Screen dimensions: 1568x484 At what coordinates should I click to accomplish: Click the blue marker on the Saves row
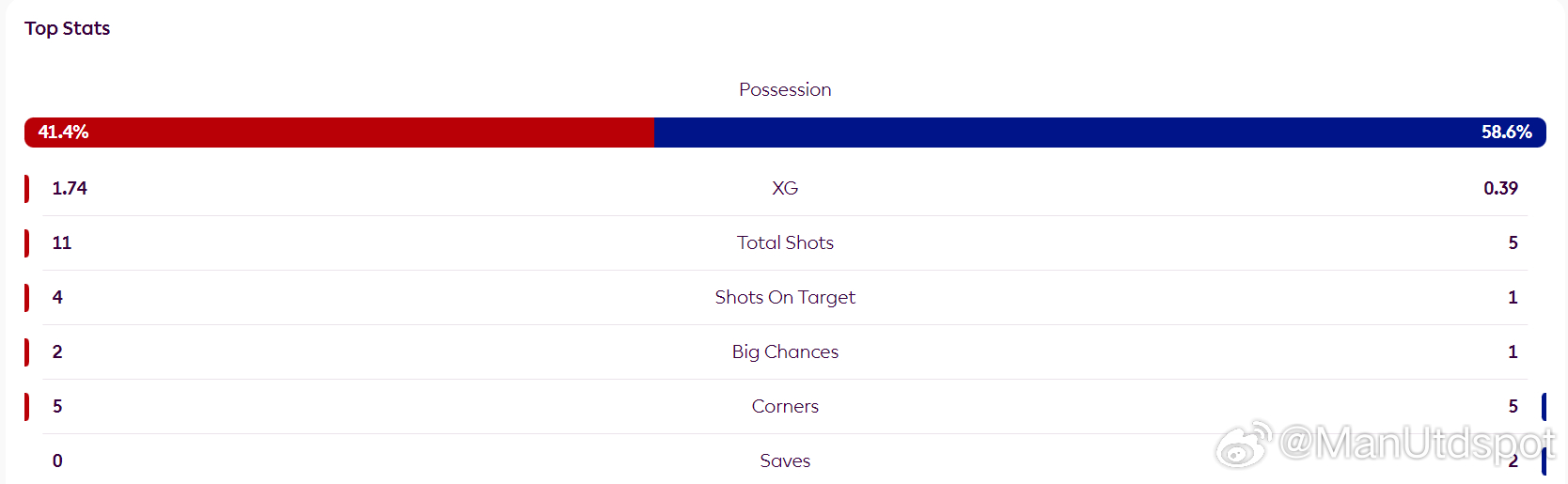[x=1544, y=461]
